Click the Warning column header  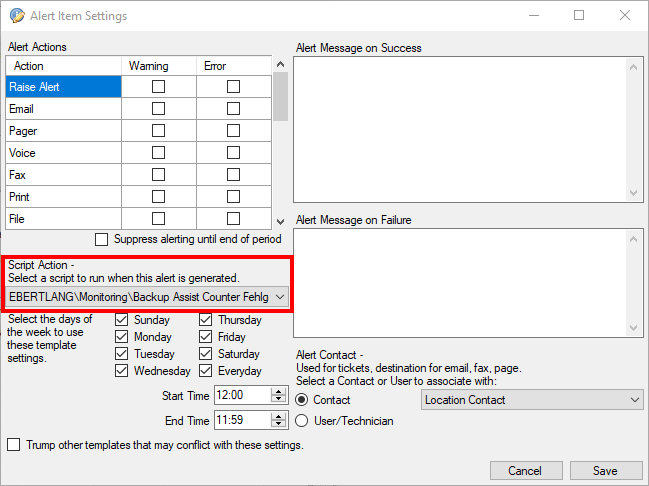tap(158, 66)
